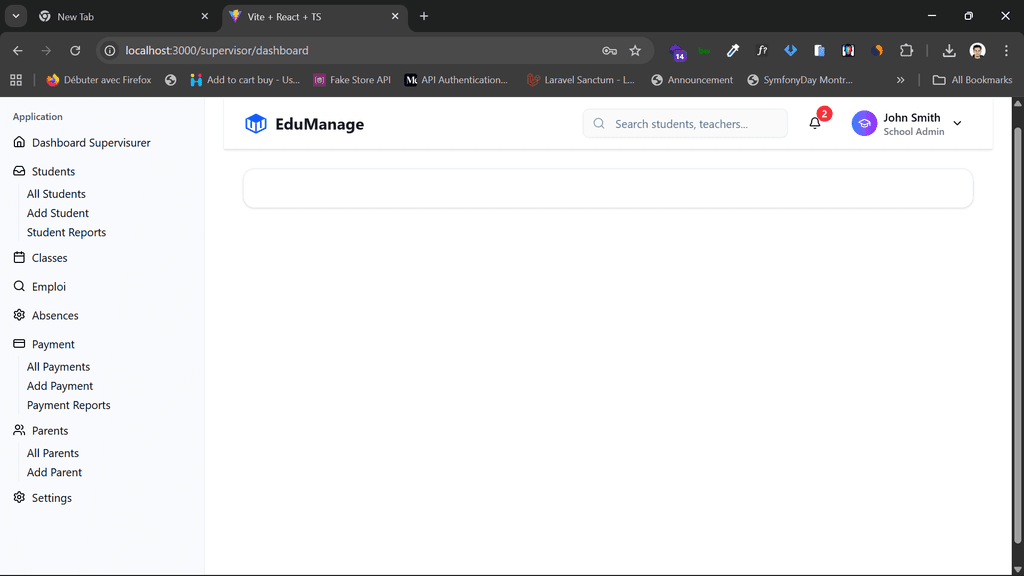Viewport: 1024px width, 576px height.
Task: Open Chrome three-dot menu
Action: (1006, 50)
